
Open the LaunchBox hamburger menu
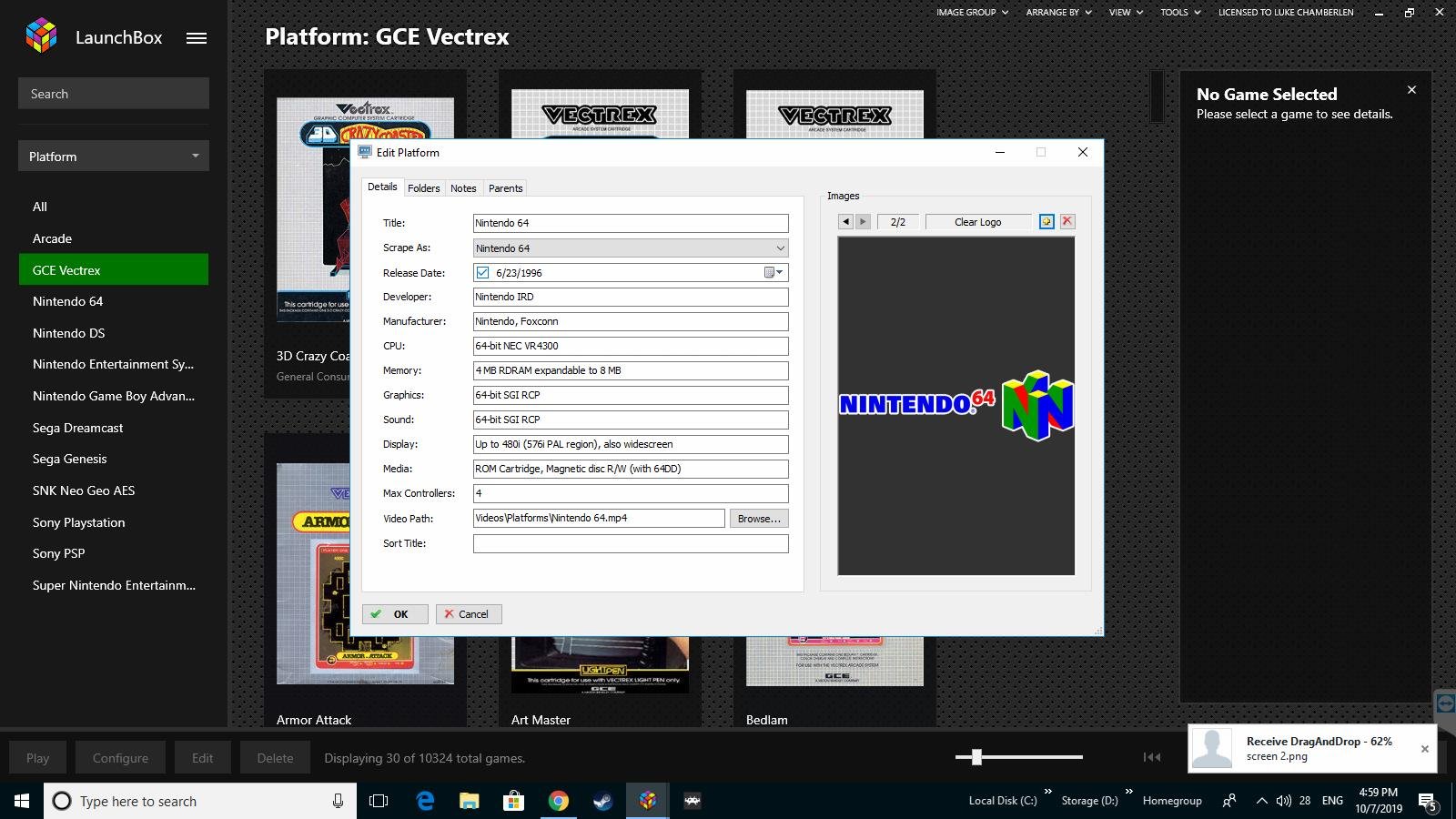click(x=197, y=38)
